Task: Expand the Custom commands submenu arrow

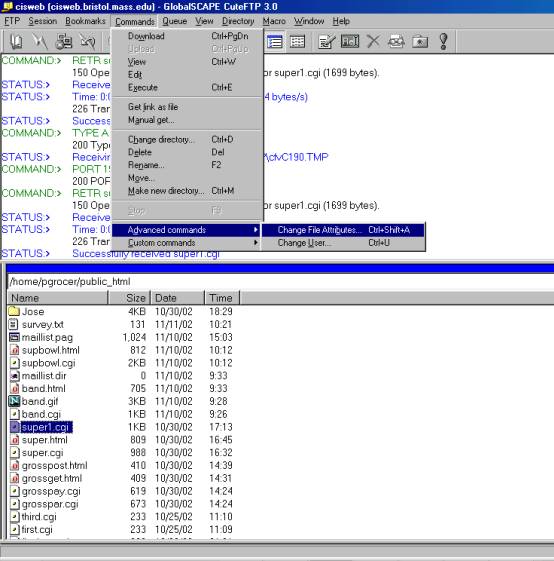Action: 256,243
